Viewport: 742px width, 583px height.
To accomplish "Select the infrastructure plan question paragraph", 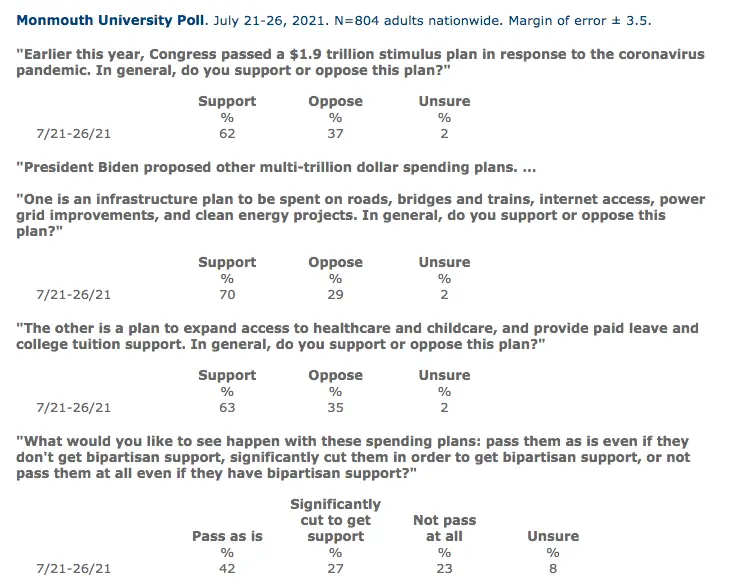I will point(360,215).
